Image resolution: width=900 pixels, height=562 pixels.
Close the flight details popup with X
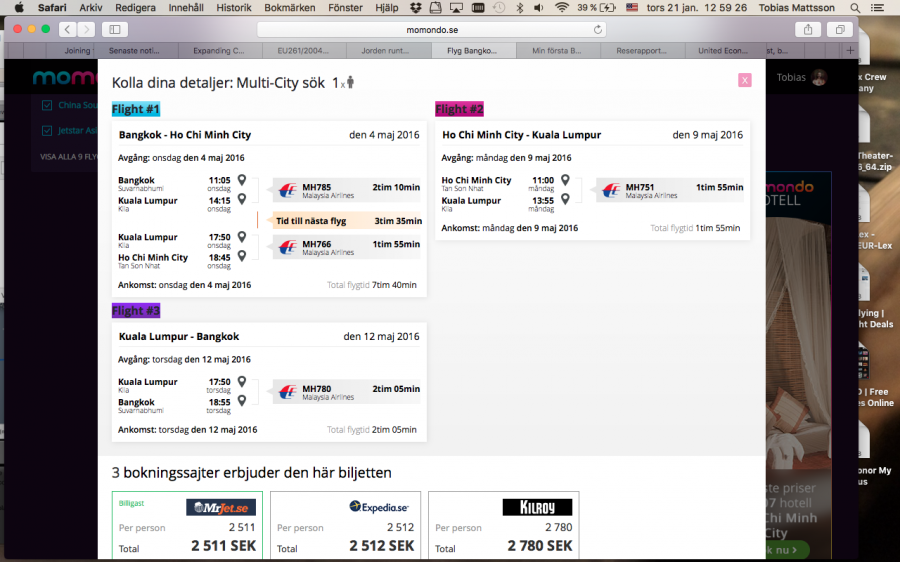744,80
